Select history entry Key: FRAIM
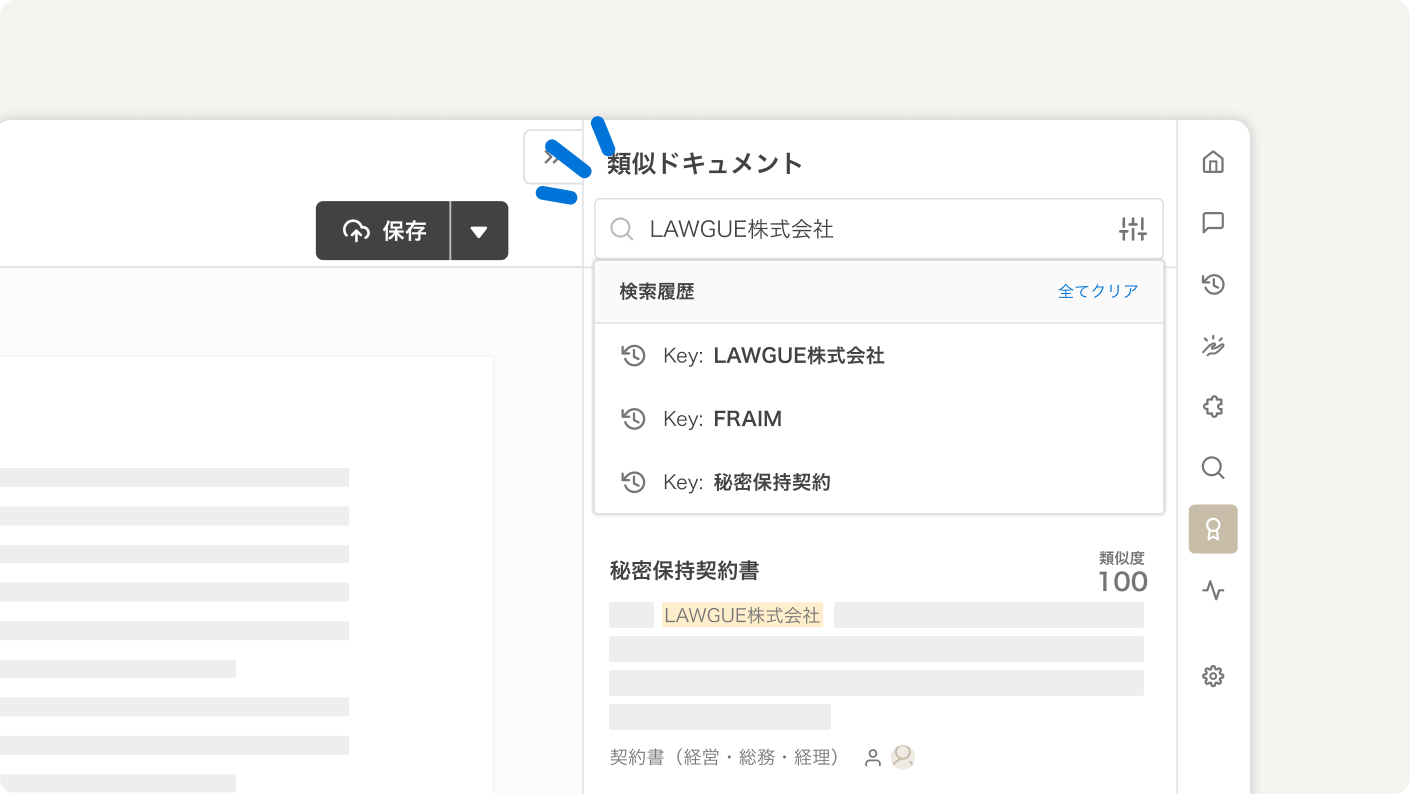Screen dimensions: 1410x794 [x=722, y=419]
